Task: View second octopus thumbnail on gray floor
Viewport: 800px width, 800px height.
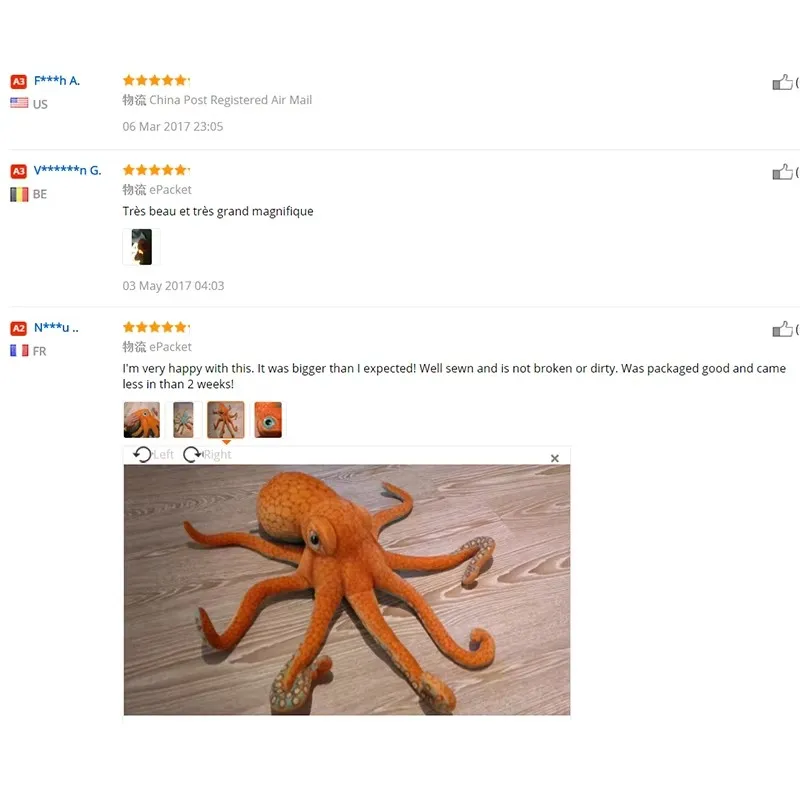Action: [x=183, y=420]
